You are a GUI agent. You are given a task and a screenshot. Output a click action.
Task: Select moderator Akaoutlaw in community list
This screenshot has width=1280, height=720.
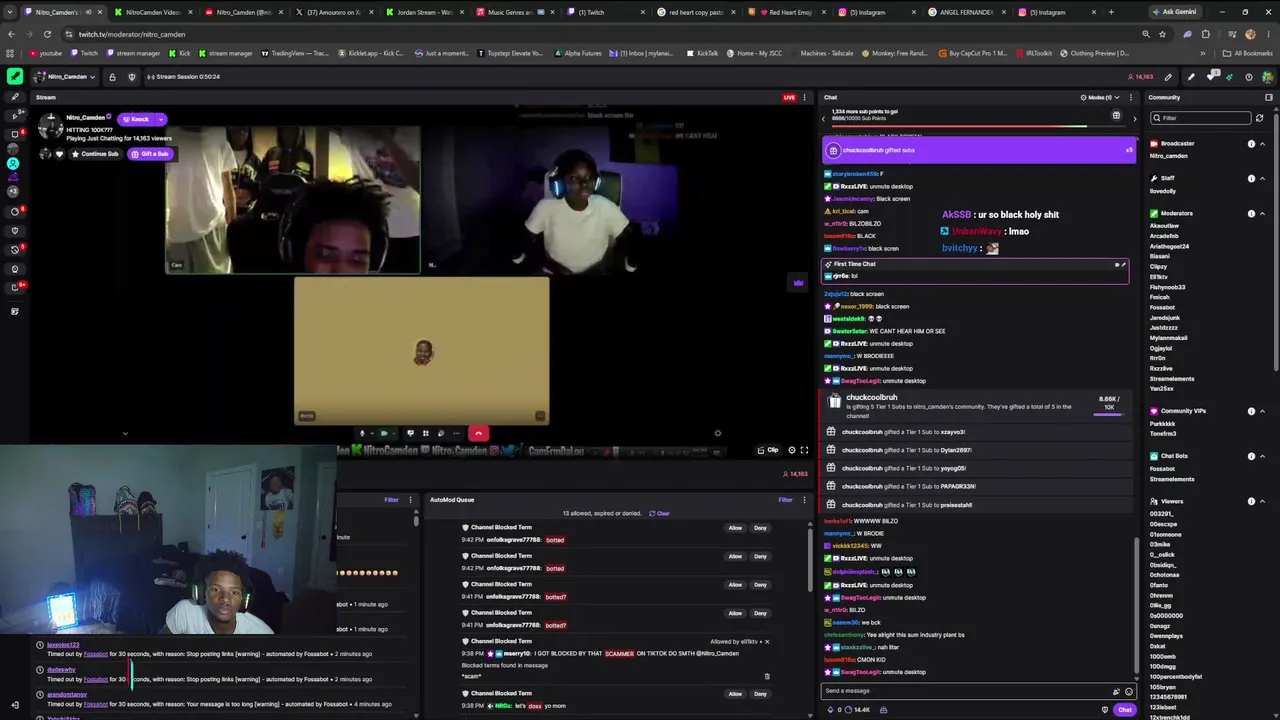tap(1164, 226)
